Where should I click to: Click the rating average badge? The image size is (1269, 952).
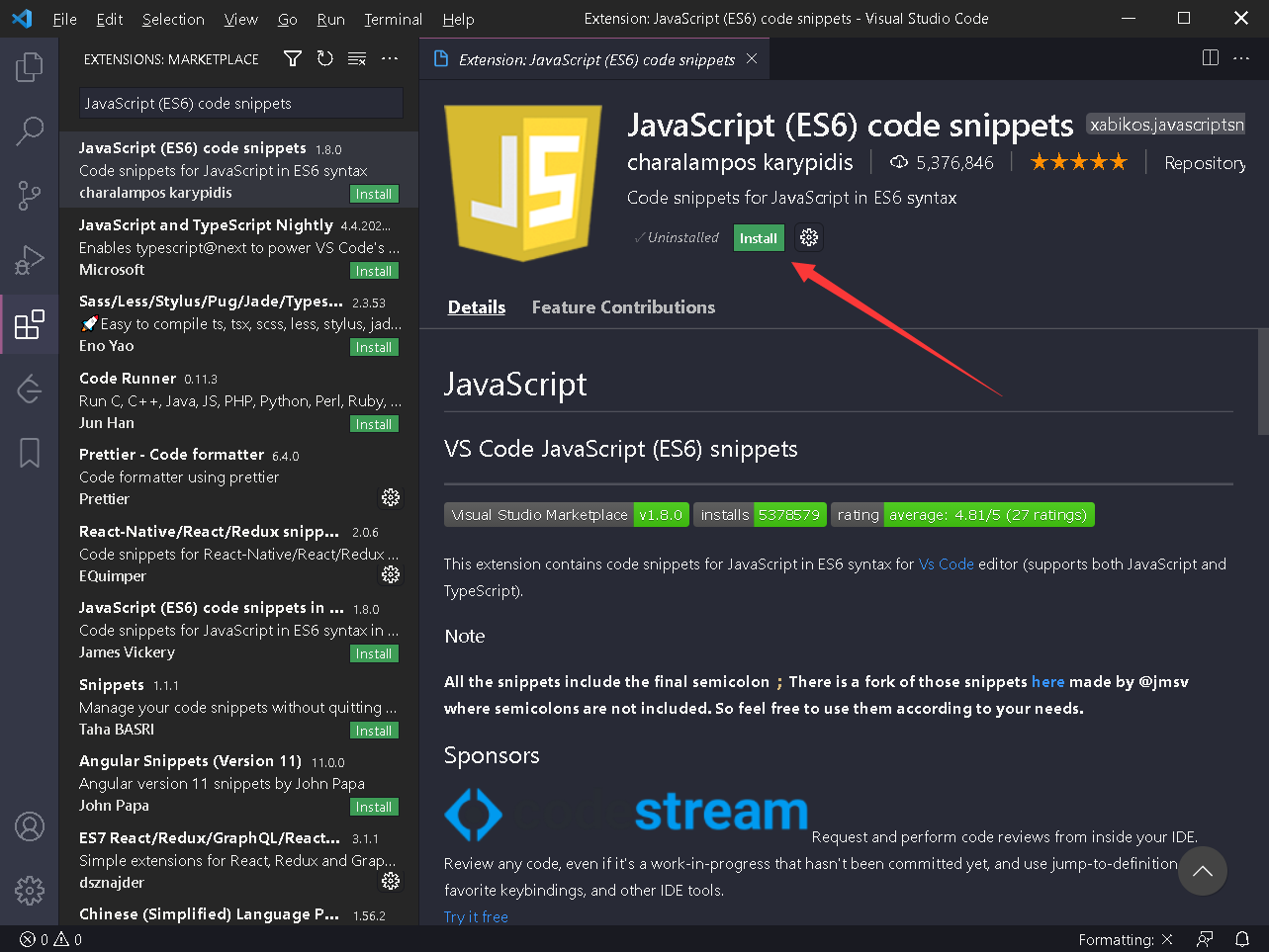[x=963, y=515]
